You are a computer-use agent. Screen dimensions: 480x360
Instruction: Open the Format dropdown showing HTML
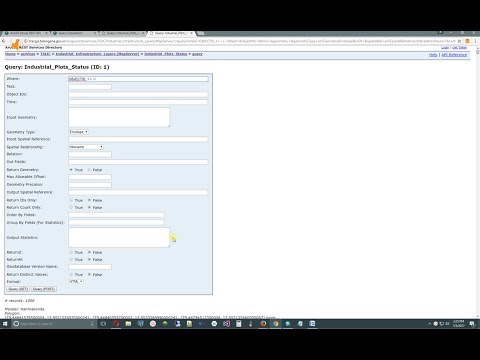[x=76, y=281]
